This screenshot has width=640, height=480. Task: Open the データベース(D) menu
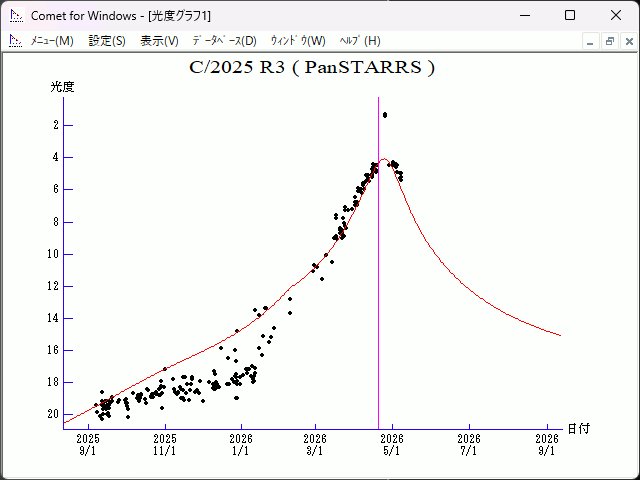[x=224, y=41]
